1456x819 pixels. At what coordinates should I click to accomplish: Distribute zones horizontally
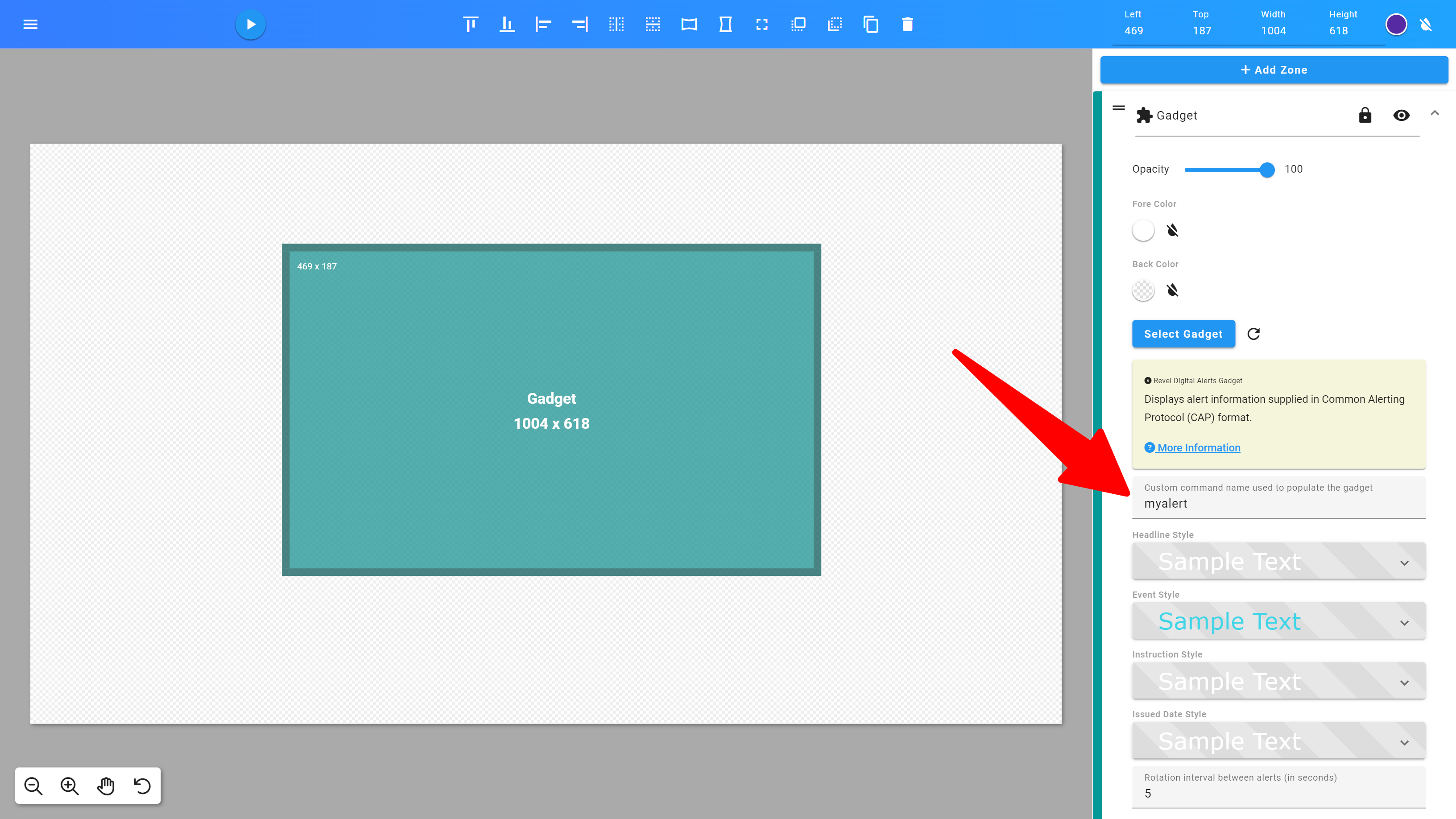pos(616,24)
